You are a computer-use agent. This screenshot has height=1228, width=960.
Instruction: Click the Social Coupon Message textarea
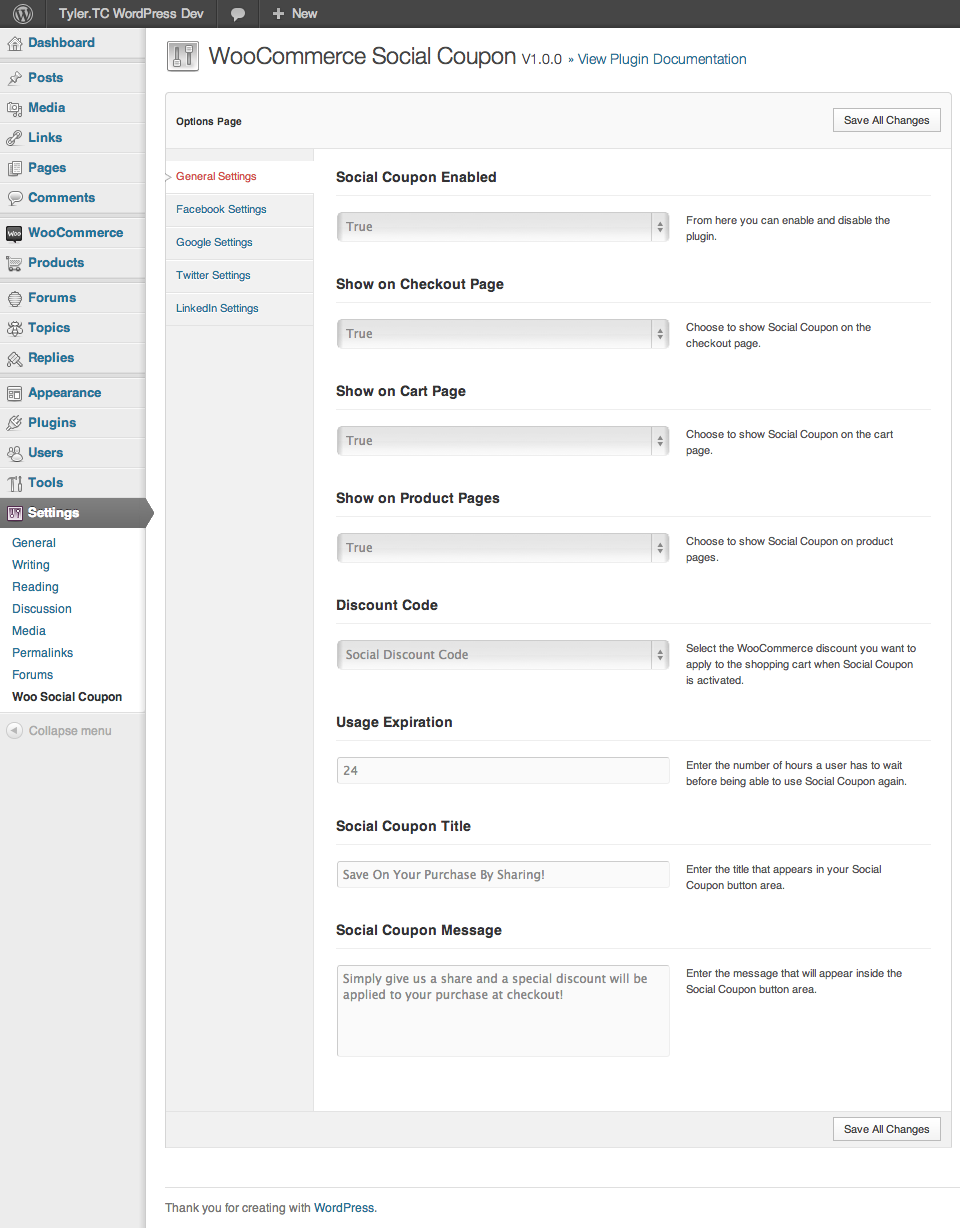click(x=503, y=1011)
